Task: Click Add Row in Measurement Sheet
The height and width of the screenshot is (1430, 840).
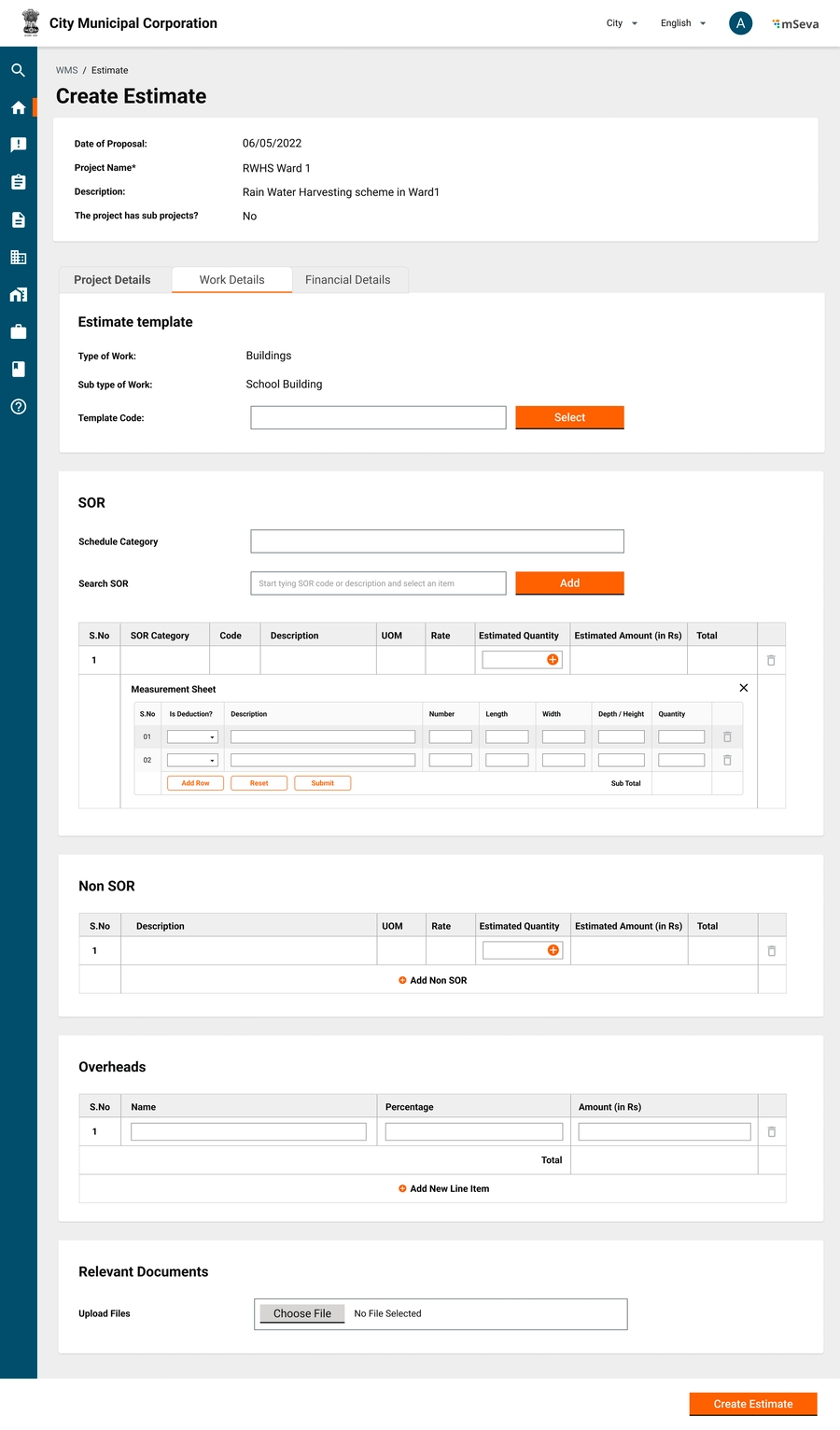Action: coord(195,783)
